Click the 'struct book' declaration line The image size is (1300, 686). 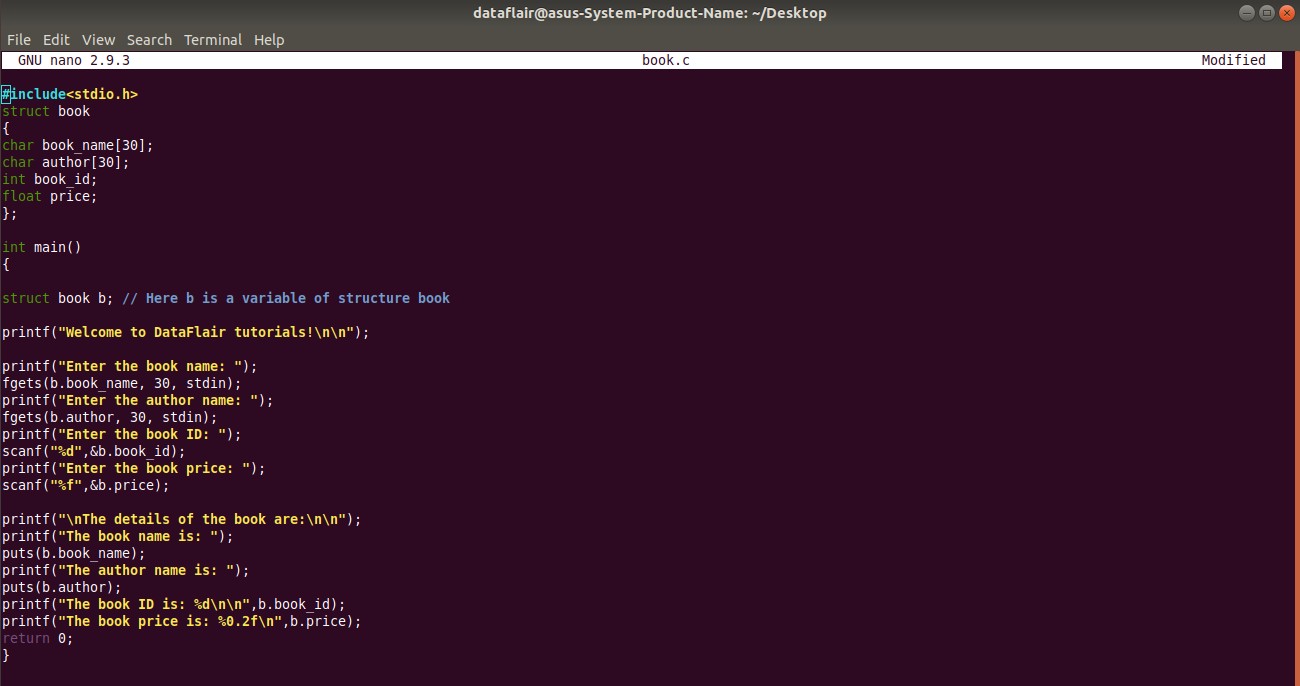(x=46, y=111)
